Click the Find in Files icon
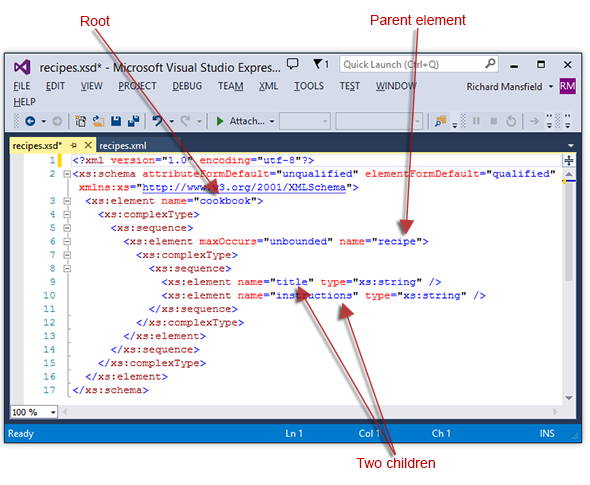Viewport: 590px width, 485px height. [x=440, y=121]
